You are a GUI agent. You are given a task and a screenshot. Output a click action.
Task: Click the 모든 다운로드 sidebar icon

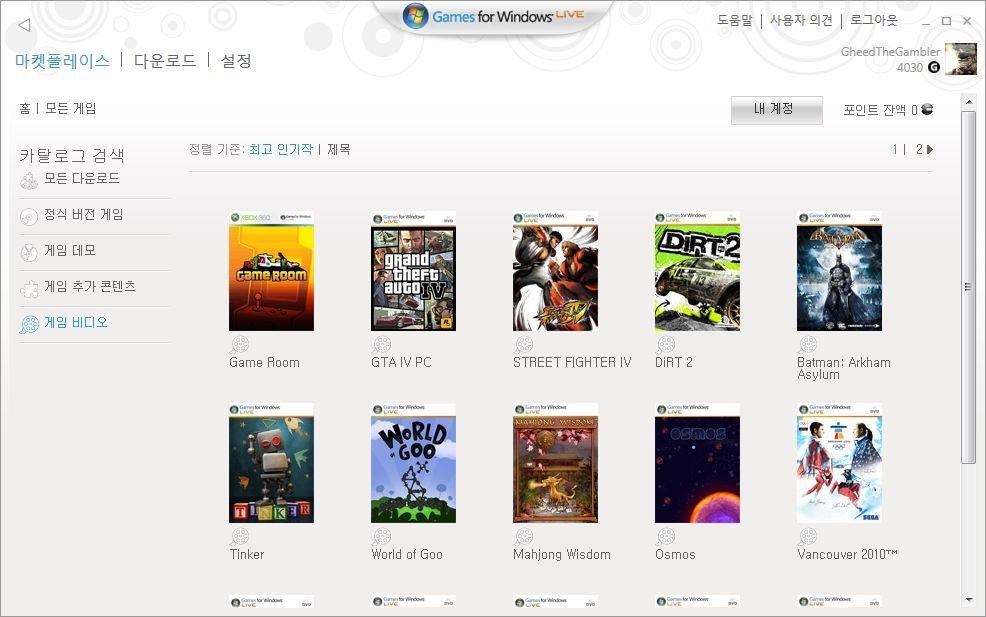click(x=29, y=181)
